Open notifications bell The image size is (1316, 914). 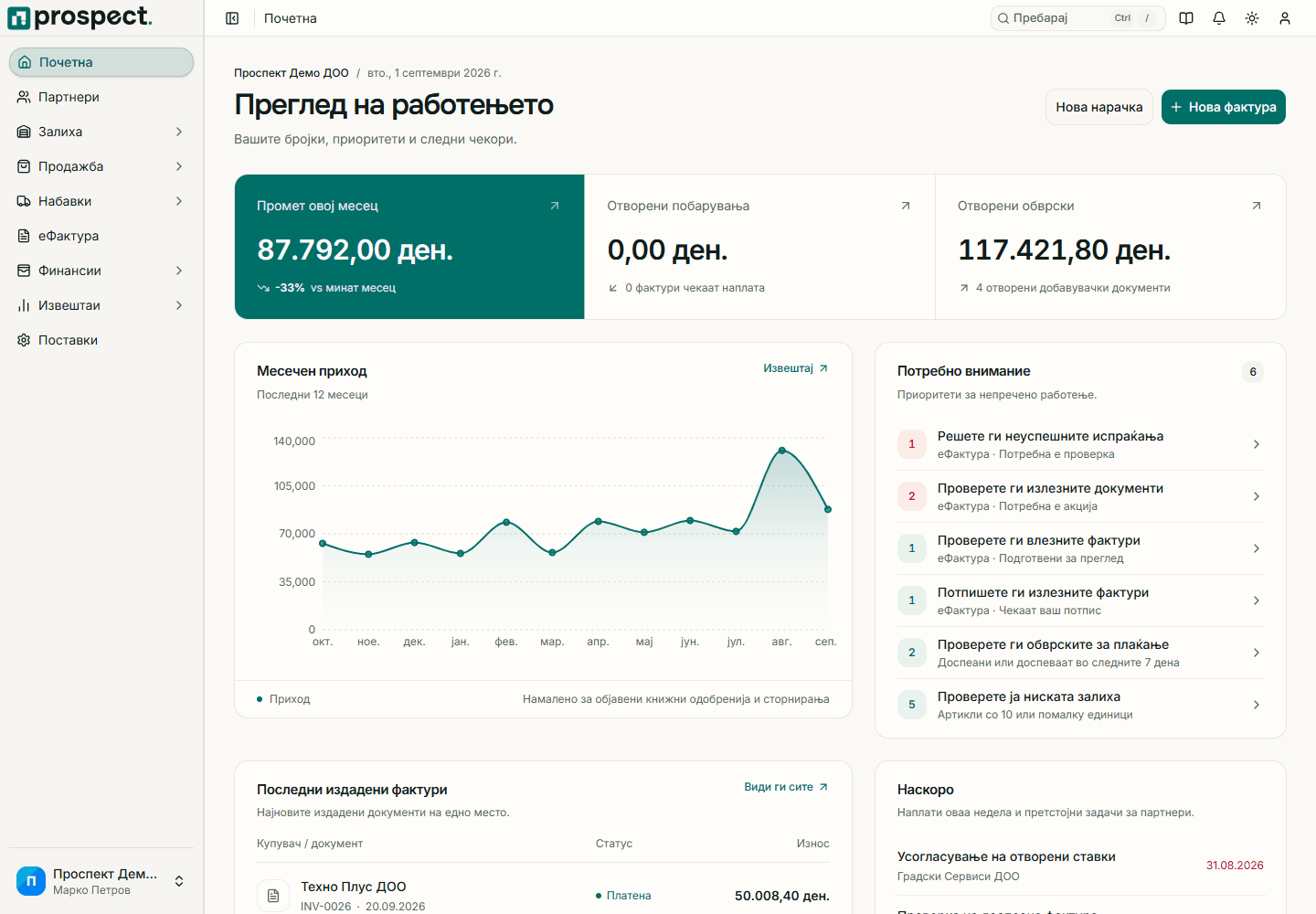tap(1219, 18)
